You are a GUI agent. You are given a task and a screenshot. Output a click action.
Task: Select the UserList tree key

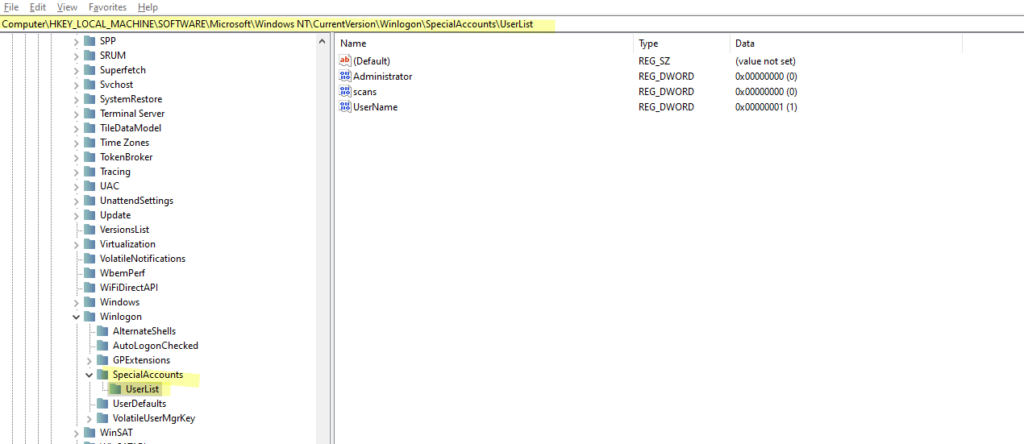(142, 389)
